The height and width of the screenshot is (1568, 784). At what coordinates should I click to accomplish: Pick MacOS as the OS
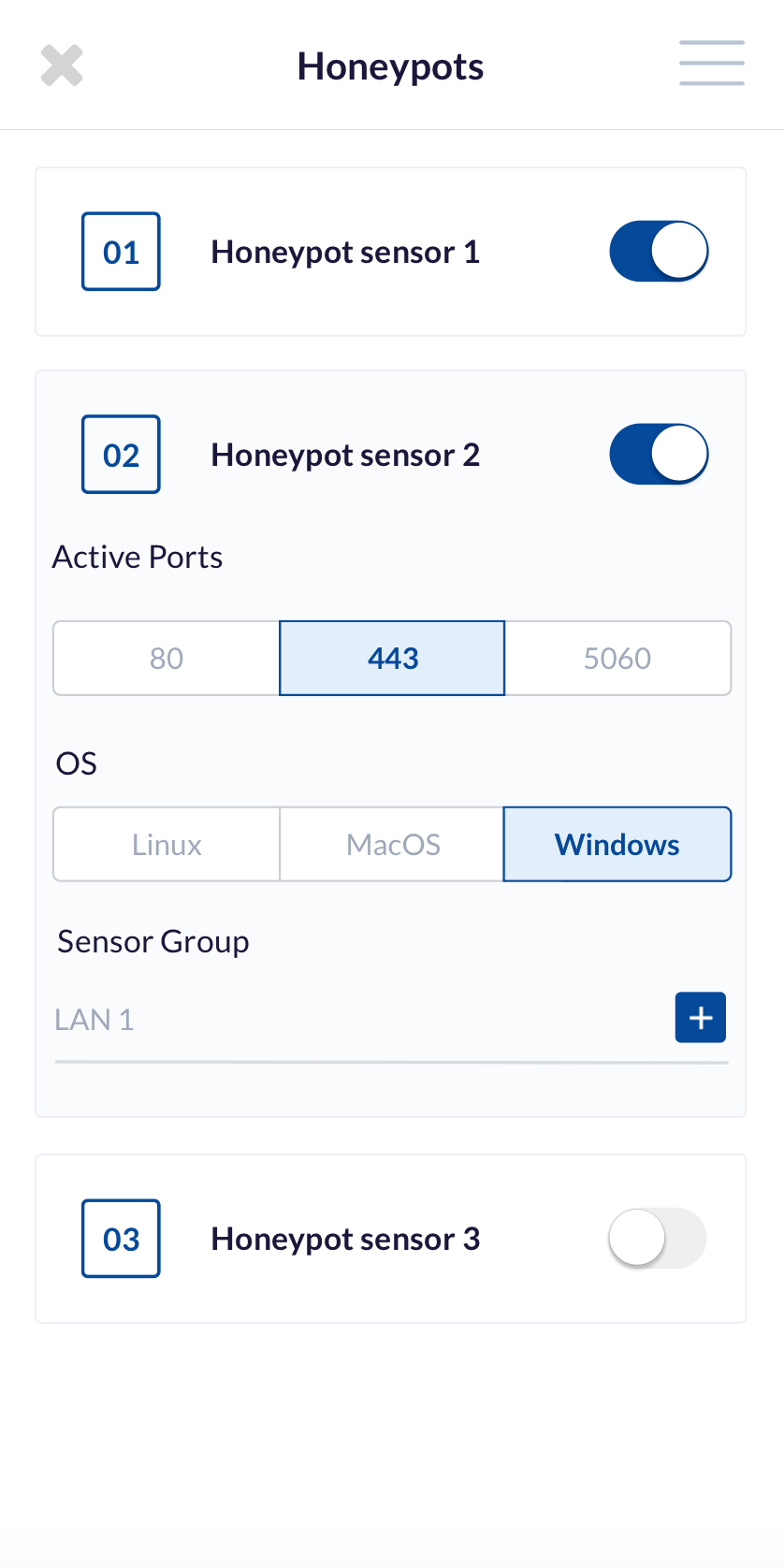click(x=392, y=845)
